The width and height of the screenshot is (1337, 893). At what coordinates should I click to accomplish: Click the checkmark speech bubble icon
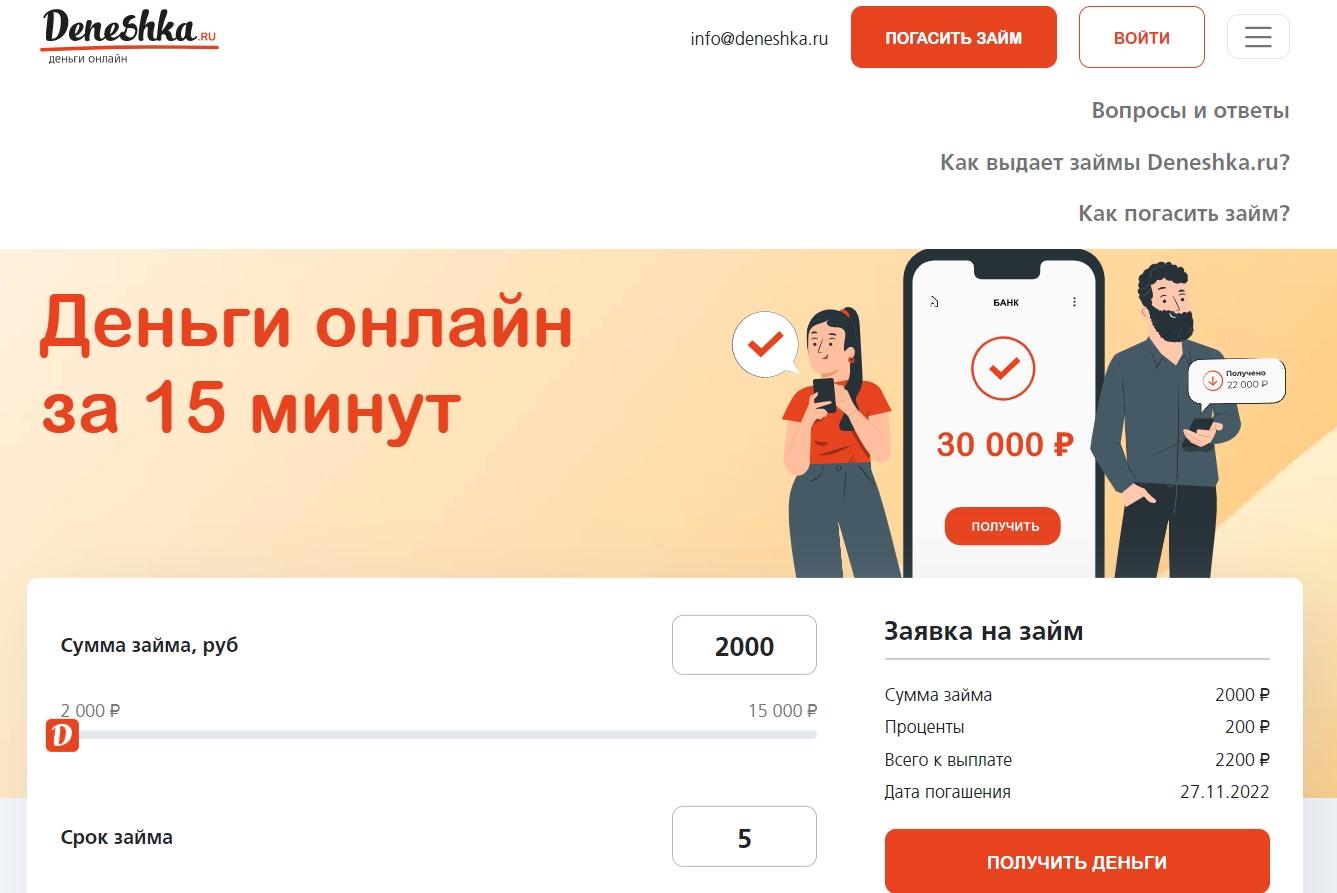click(x=766, y=345)
